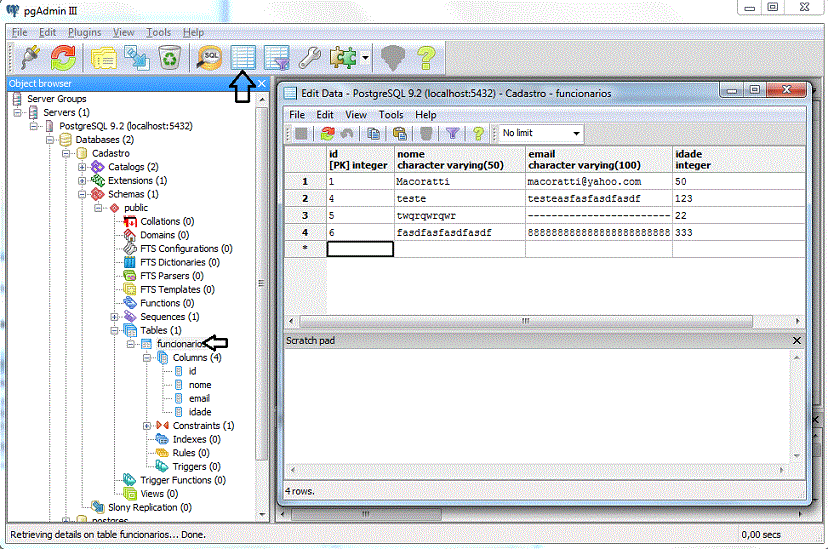Screen dimensions: 828x549
Task: Click the help icon in Edit Data toolbar
Action: coord(478,134)
